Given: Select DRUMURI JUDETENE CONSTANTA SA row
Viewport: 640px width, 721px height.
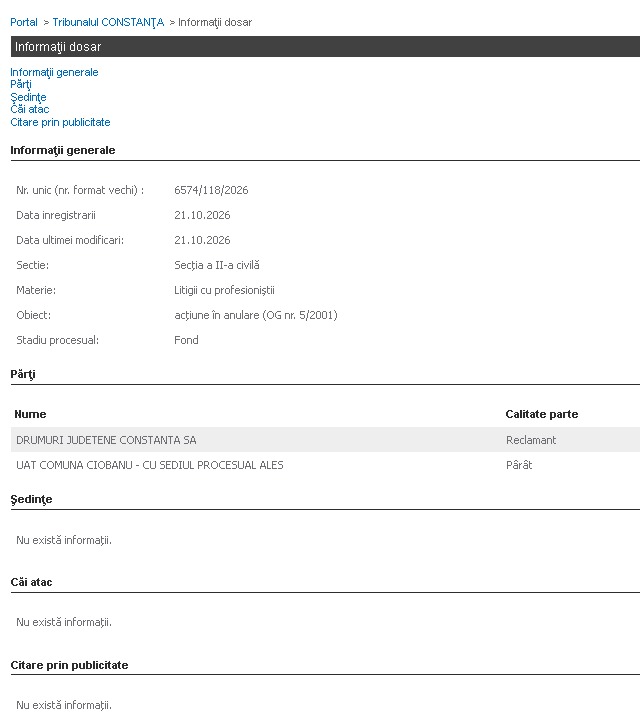Looking at the screenshot, I should pyautogui.click(x=325, y=440).
